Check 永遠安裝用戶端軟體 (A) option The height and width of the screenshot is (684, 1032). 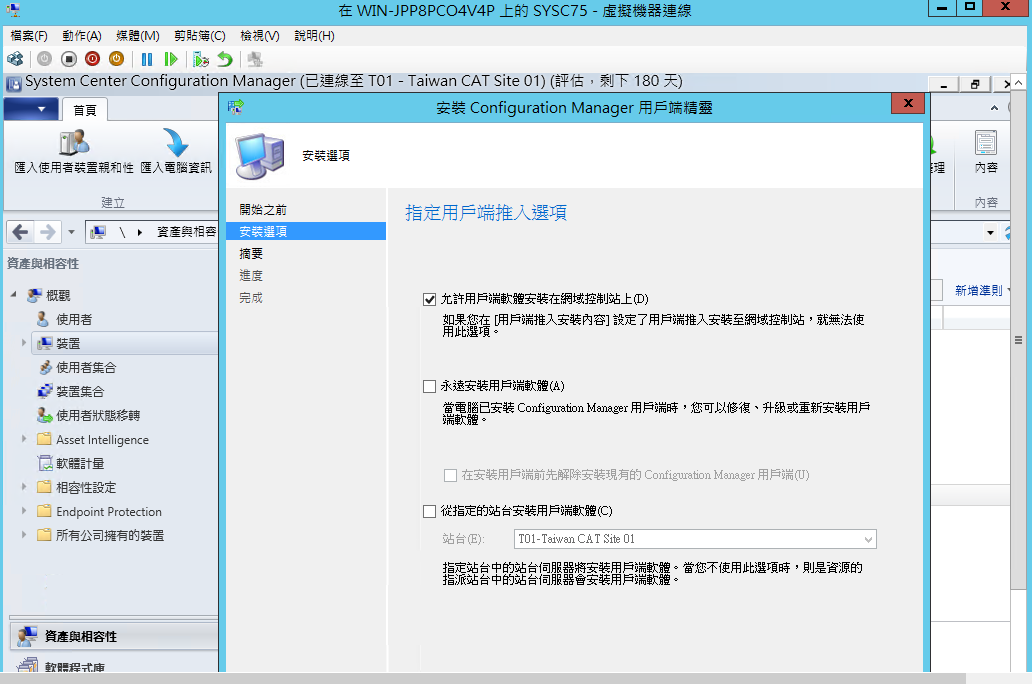(429, 386)
